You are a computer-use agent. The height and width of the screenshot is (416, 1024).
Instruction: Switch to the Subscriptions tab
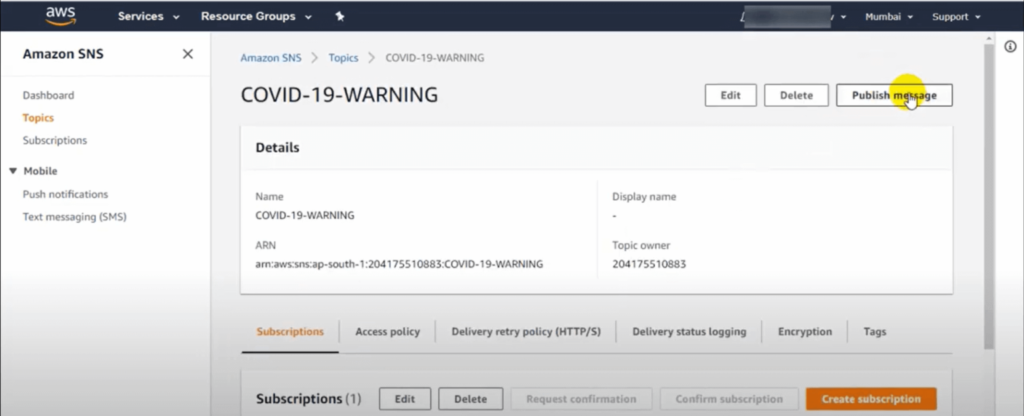[x=290, y=332]
